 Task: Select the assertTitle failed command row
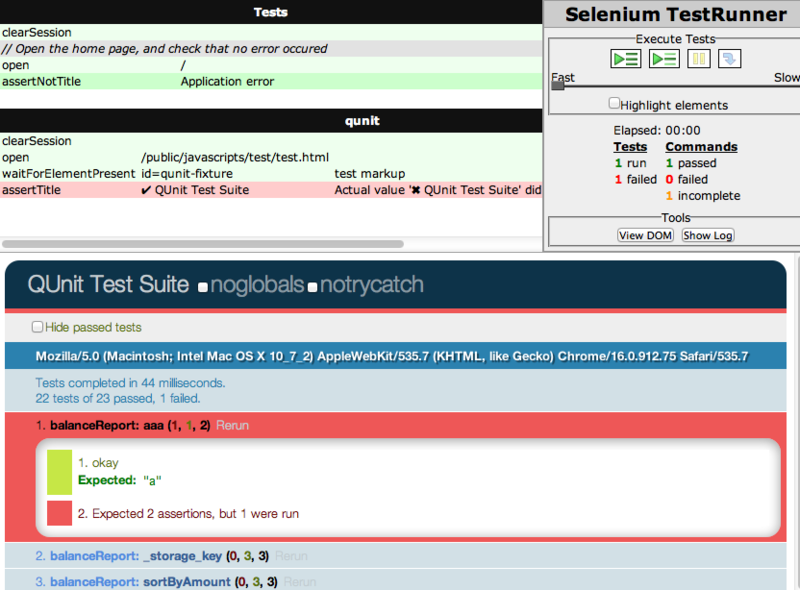271,190
